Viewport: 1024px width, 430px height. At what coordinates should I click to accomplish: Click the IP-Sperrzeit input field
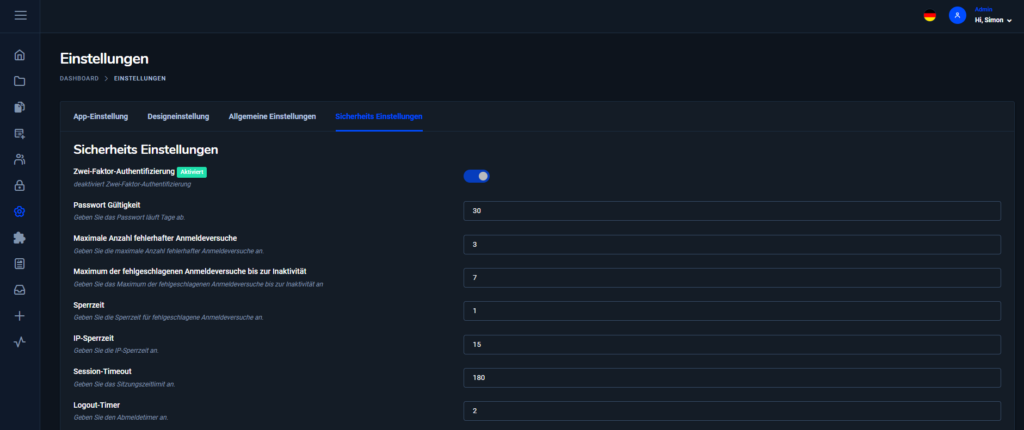731,344
